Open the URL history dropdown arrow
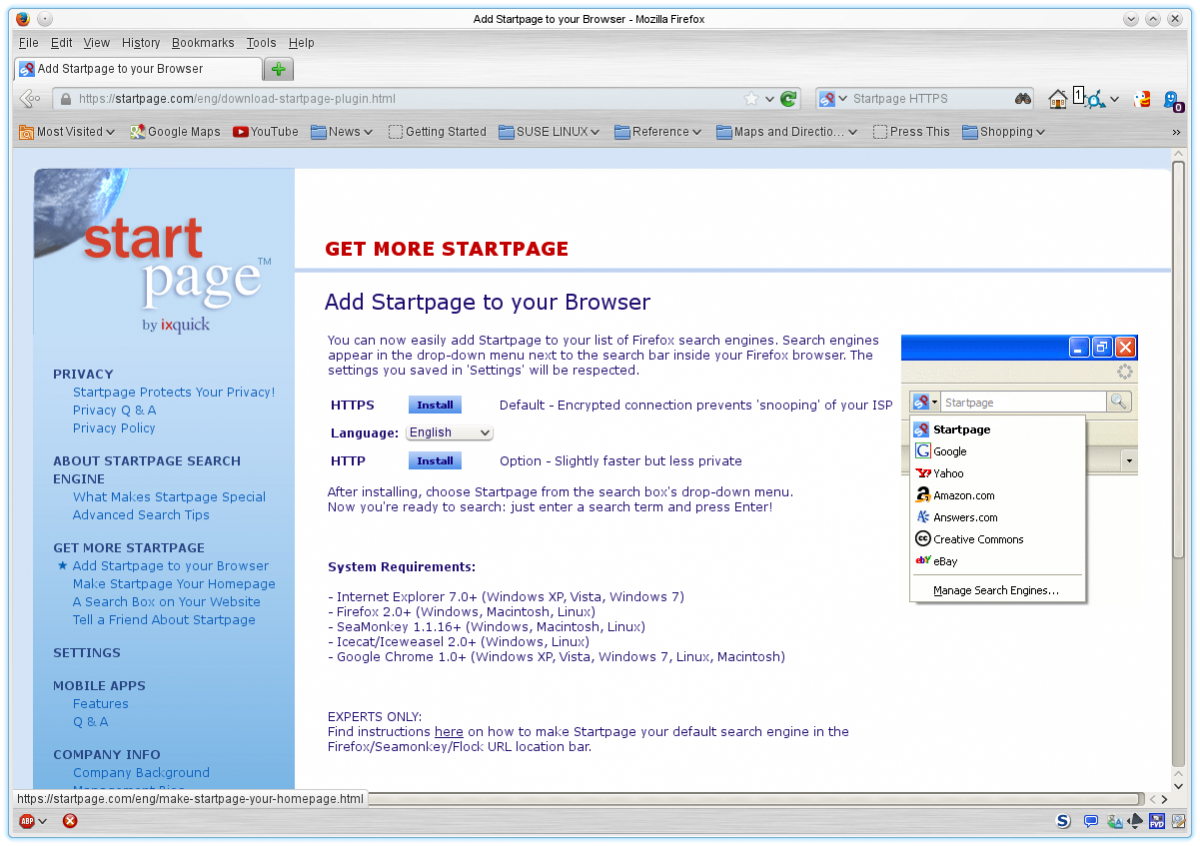Screen dimensions: 1200x846 pos(770,99)
